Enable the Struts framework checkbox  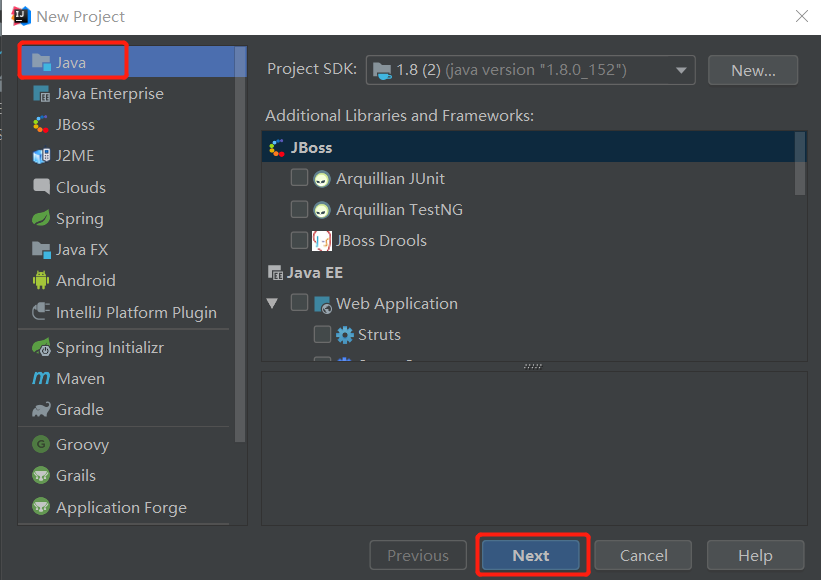pyautogui.click(x=322, y=334)
